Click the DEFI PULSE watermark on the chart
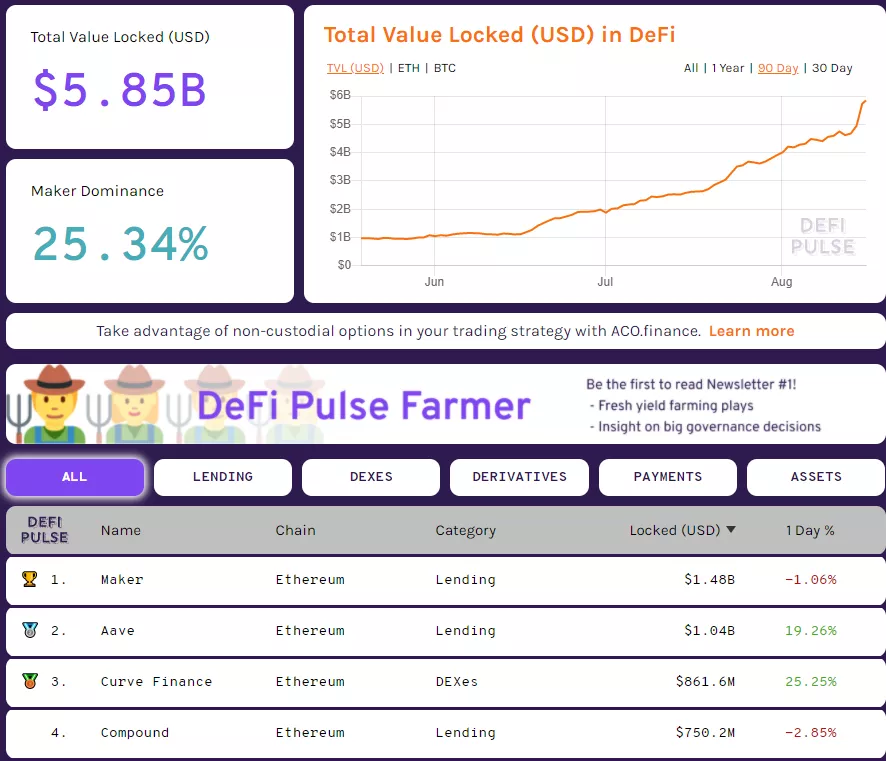The width and height of the screenshot is (886, 761). [x=822, y=237]
